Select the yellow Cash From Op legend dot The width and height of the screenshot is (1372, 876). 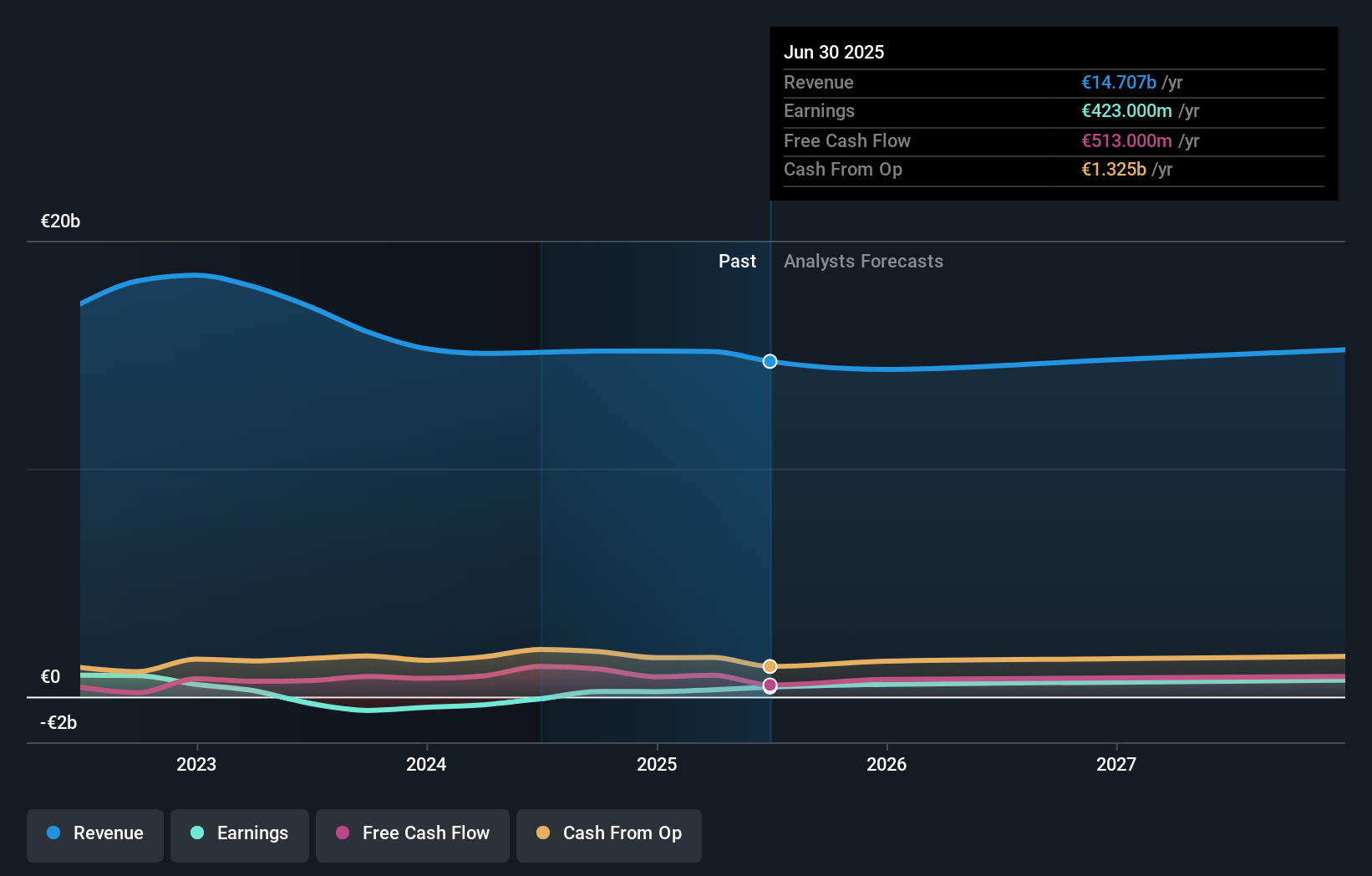(x=544, y=833)
